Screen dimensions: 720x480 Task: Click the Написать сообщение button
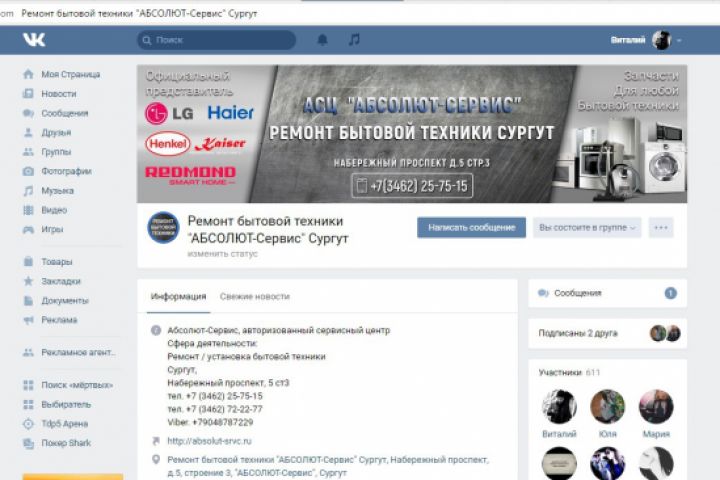coord(472,227)
